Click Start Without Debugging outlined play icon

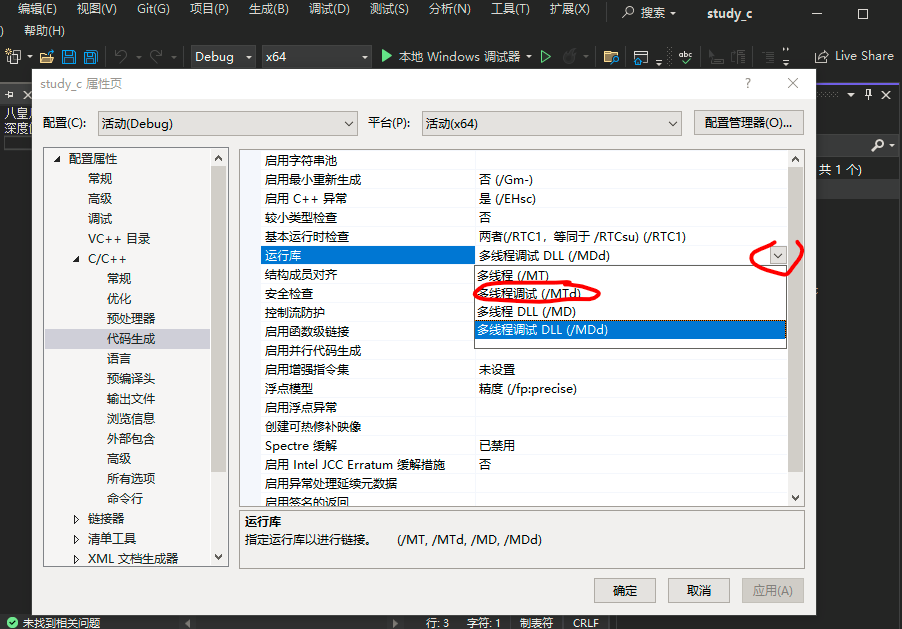coord(546,57)
